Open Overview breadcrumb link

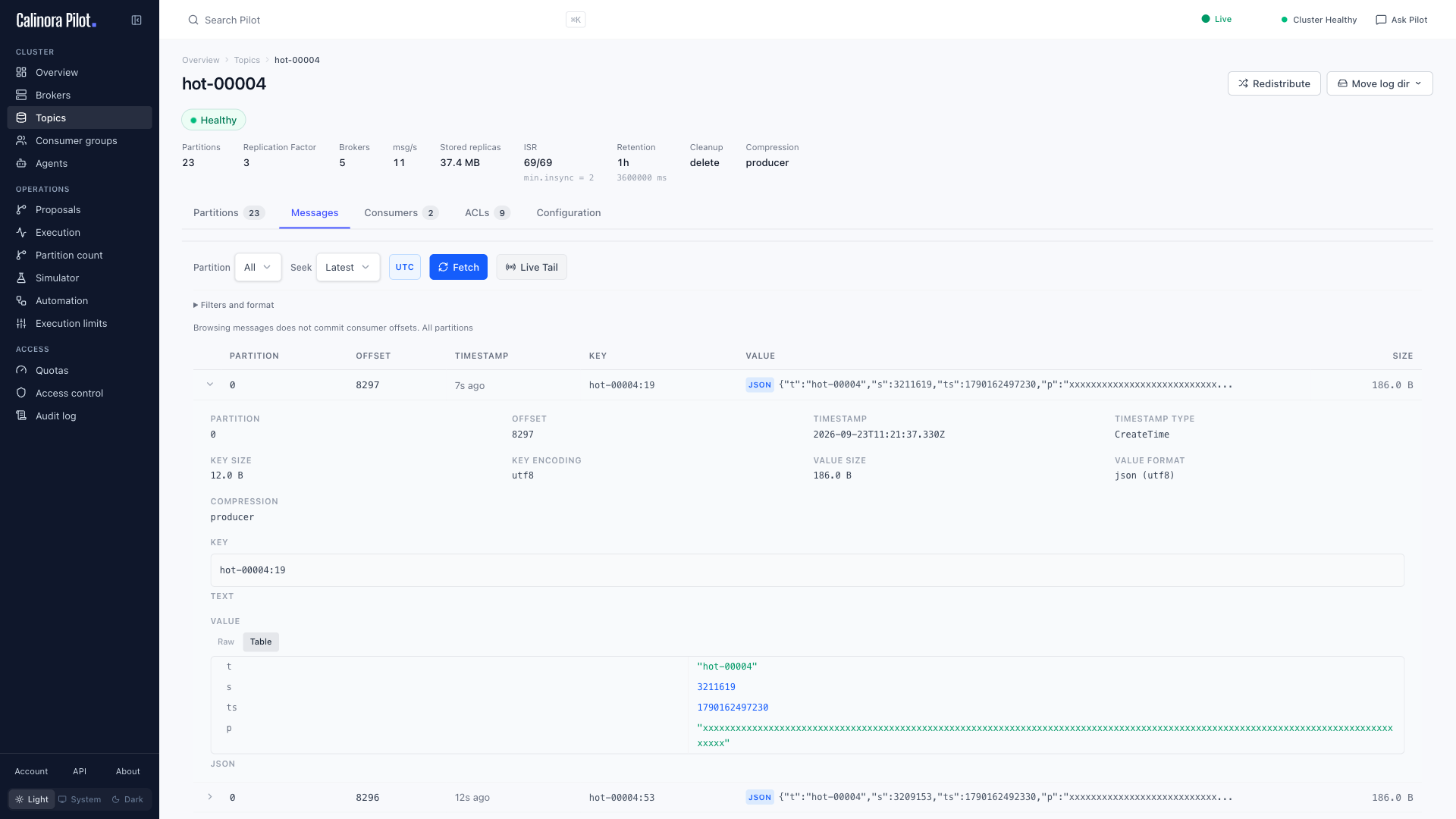(200, 60)
